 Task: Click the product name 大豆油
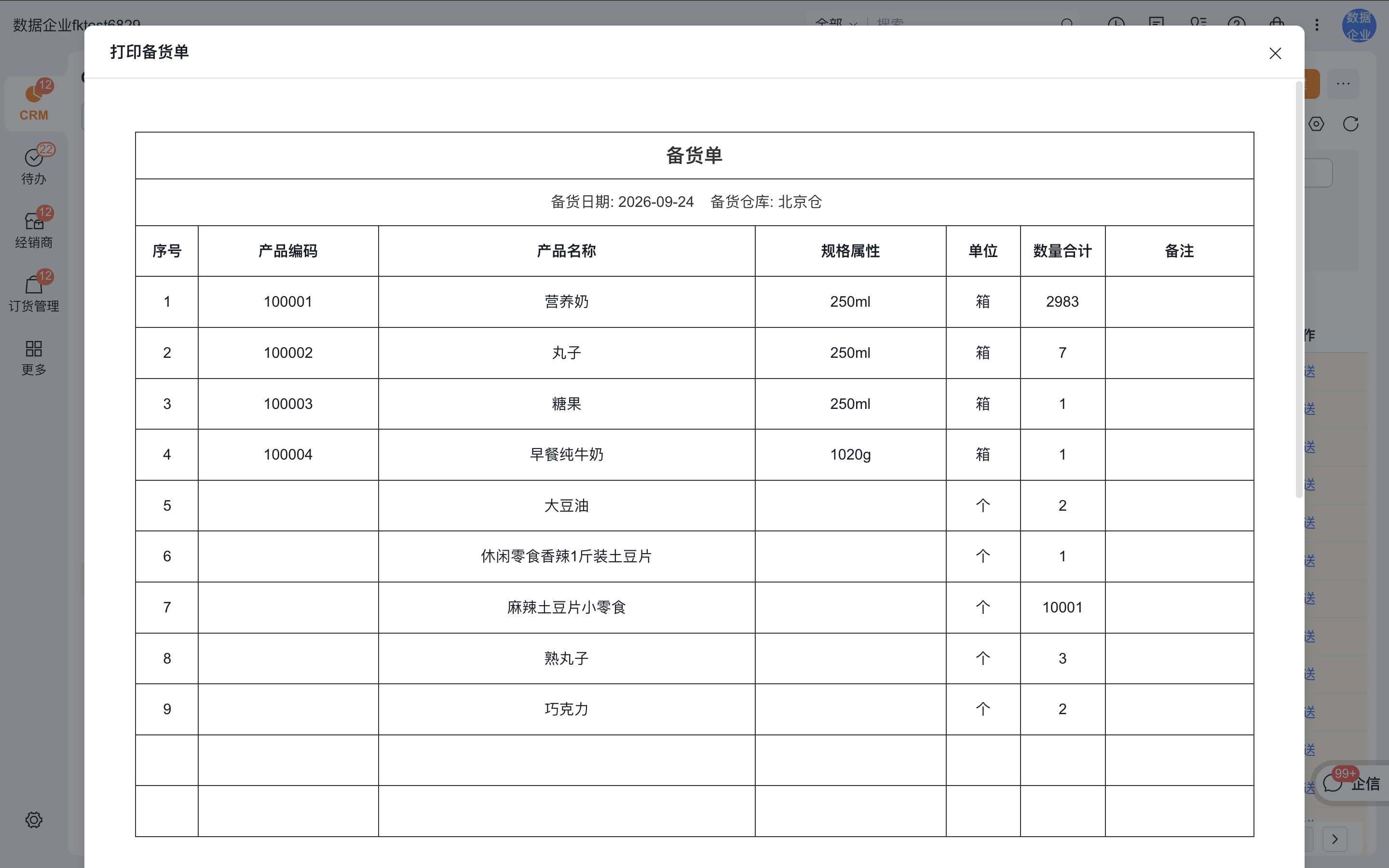566,506
